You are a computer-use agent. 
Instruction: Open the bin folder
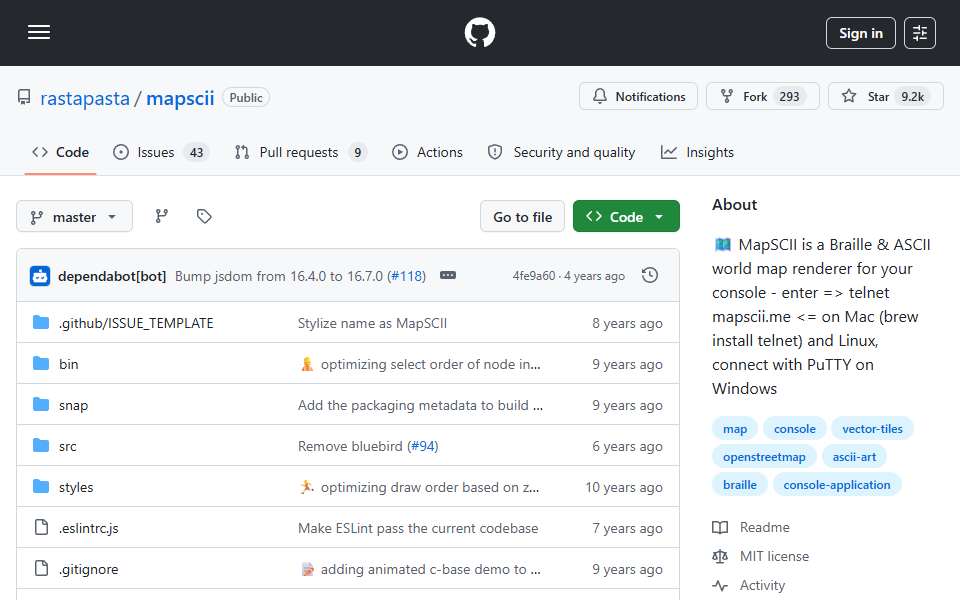click(69, 364)
